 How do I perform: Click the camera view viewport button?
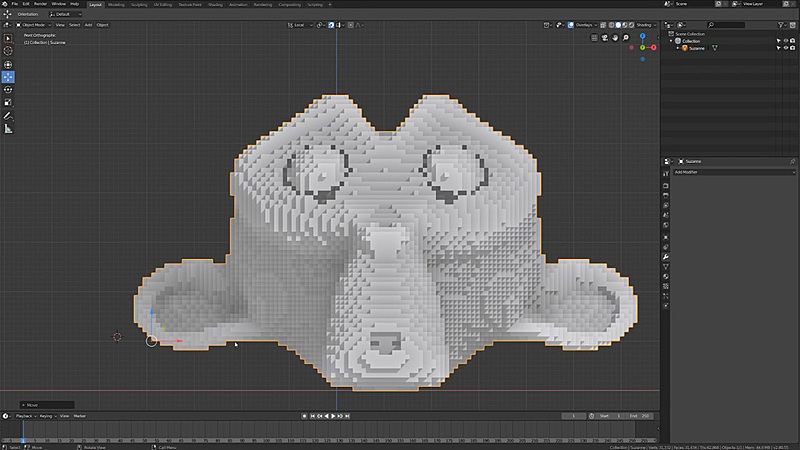click(605, 38)
